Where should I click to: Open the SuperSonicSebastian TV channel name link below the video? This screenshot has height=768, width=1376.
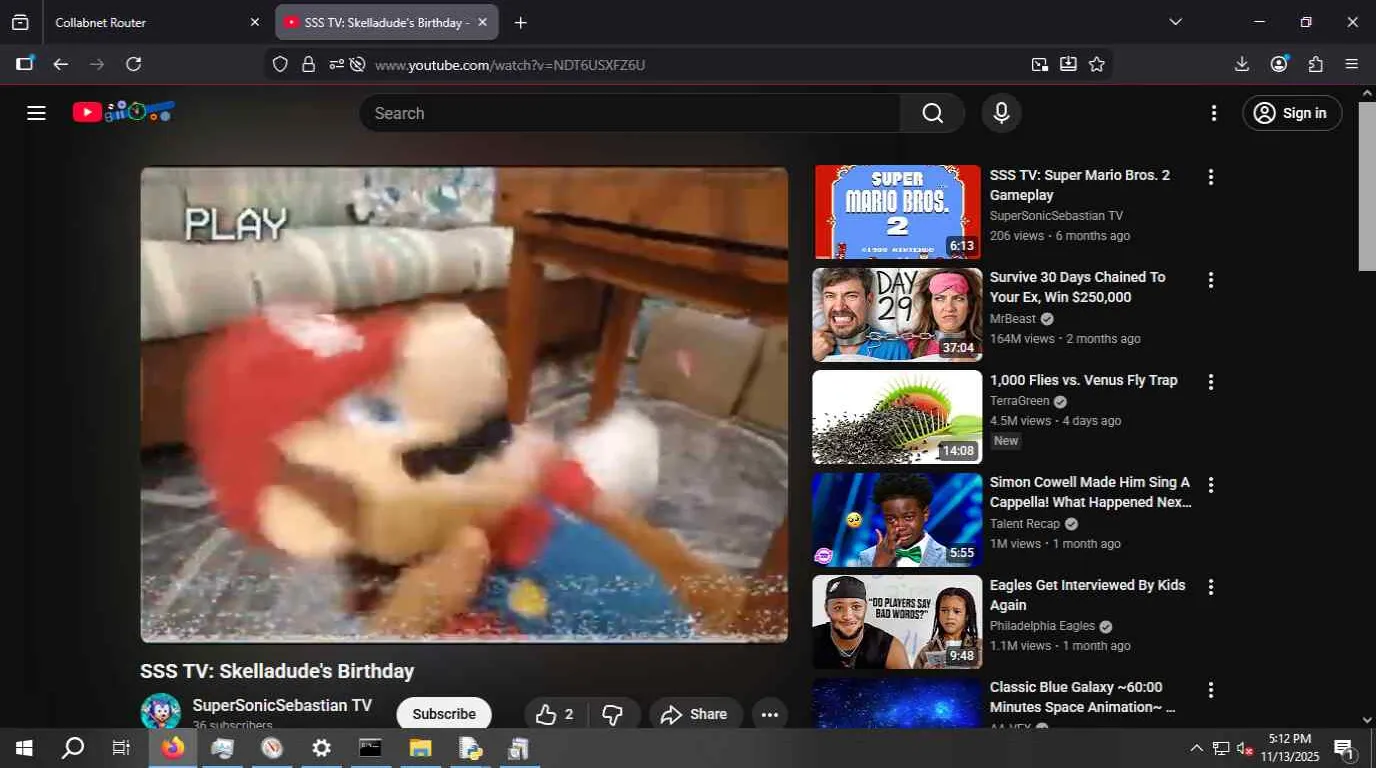click(282, 705)
